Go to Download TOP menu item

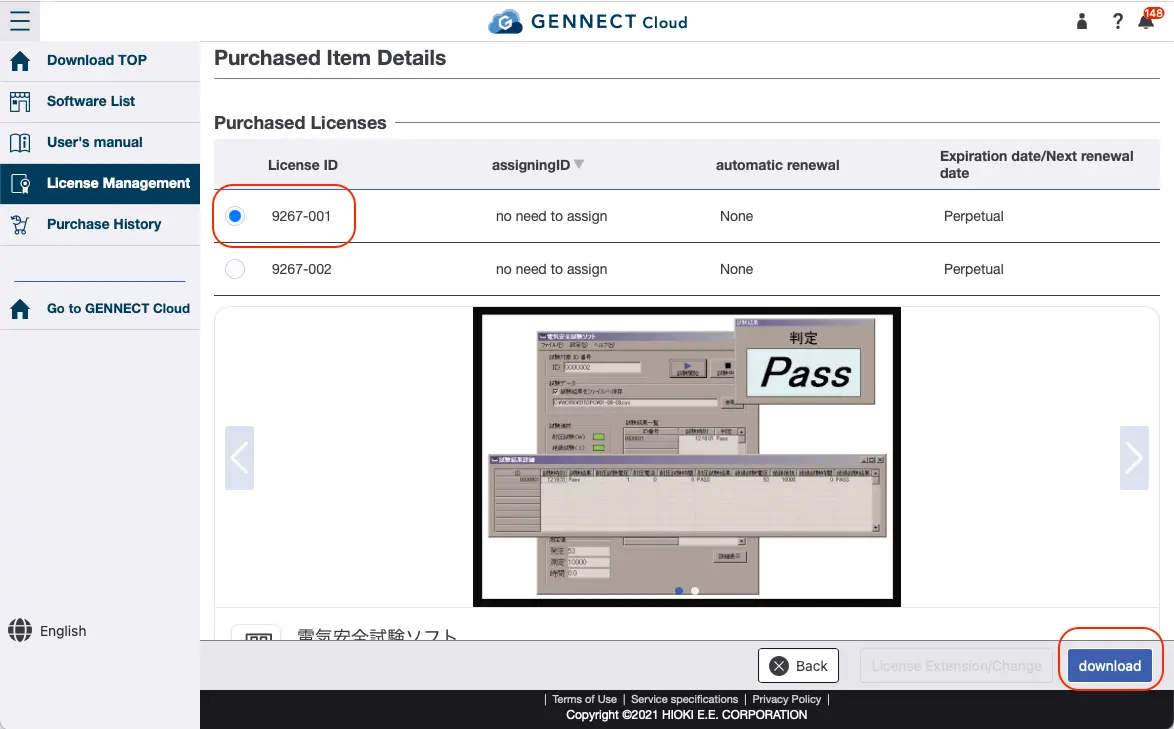(x=100, y=61)
